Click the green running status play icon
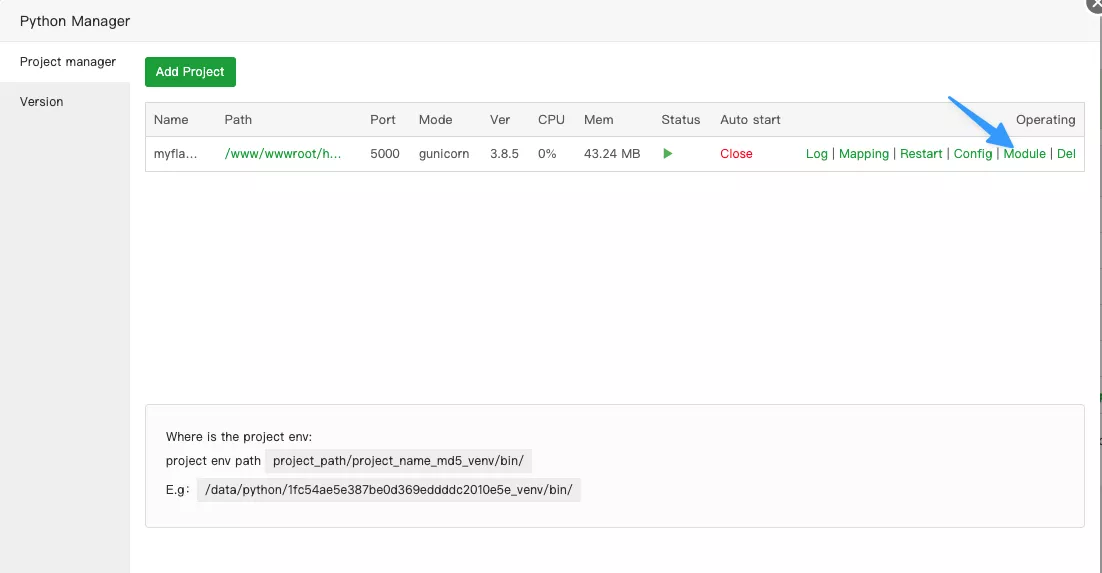Image resolution: width=1102 pixels, height=573 pixels. 667,154
